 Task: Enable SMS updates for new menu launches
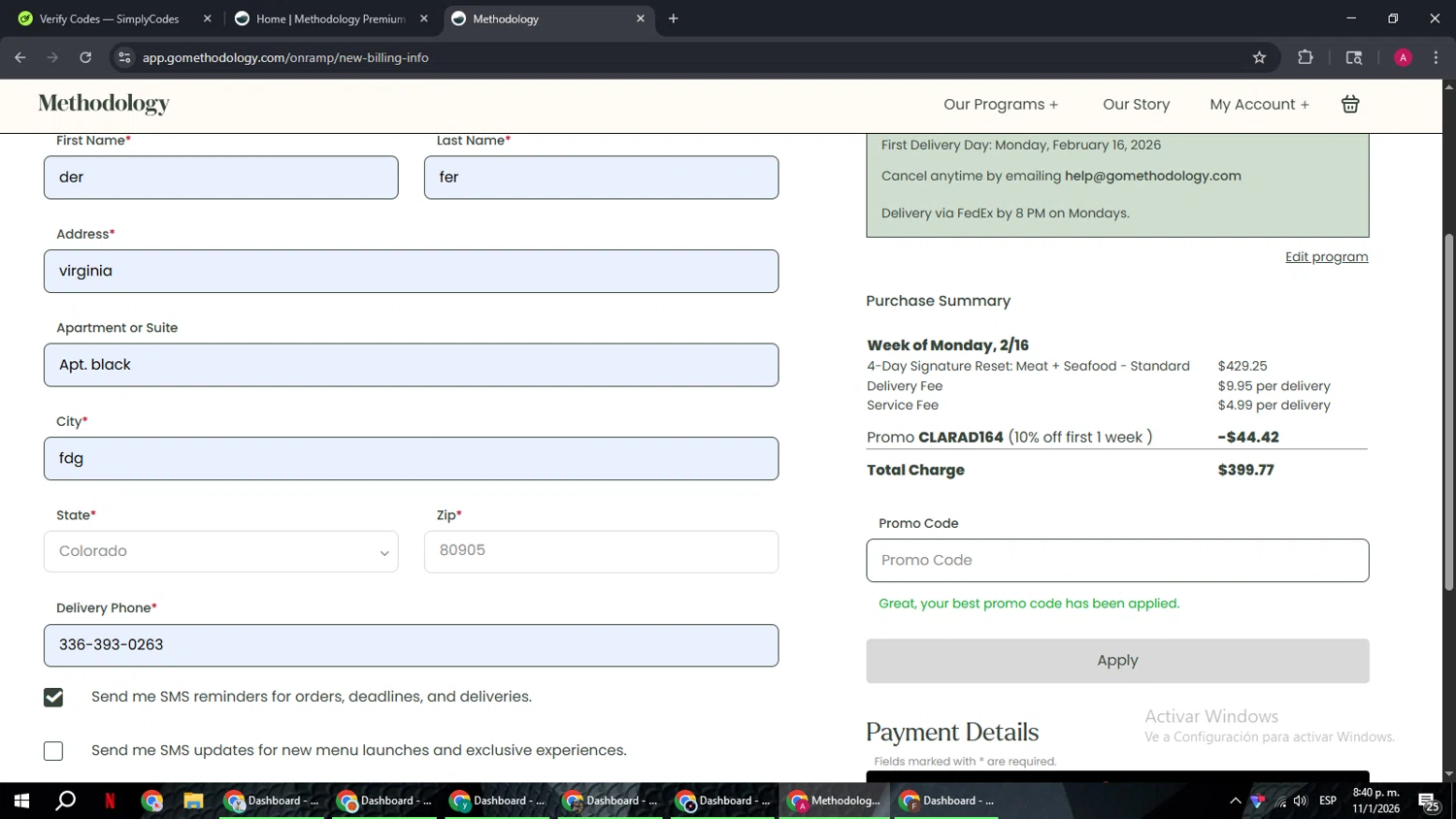coord(53,751)
